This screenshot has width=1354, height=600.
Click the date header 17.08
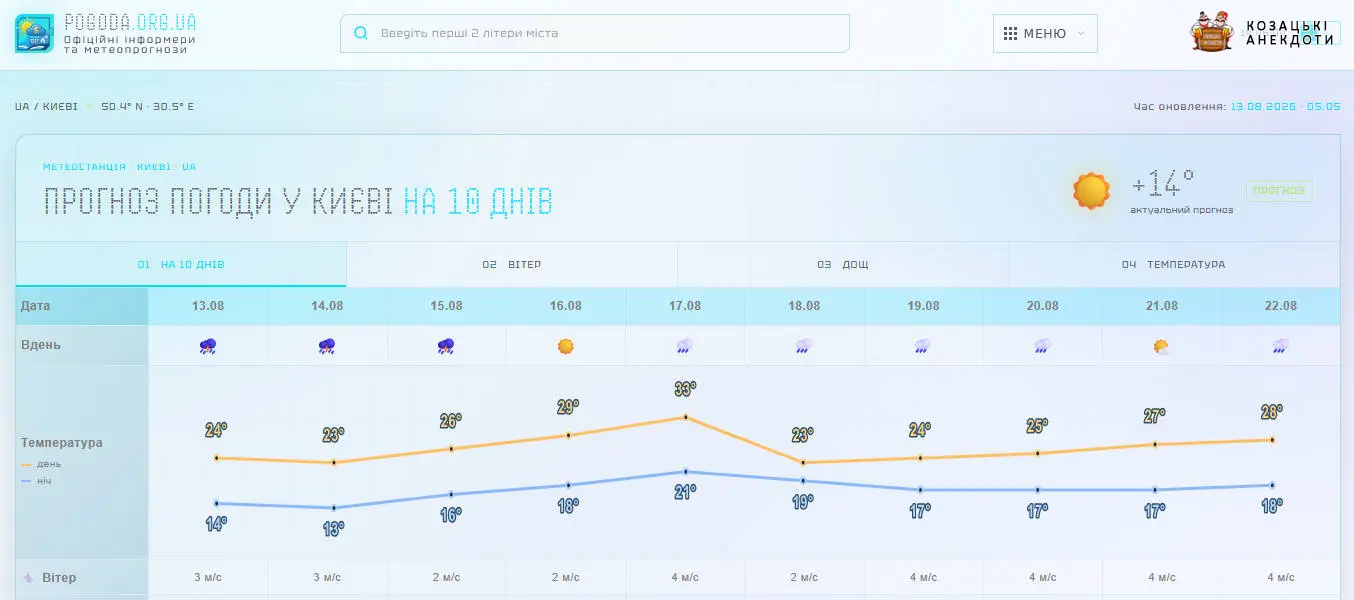click(x=684, y=306)
